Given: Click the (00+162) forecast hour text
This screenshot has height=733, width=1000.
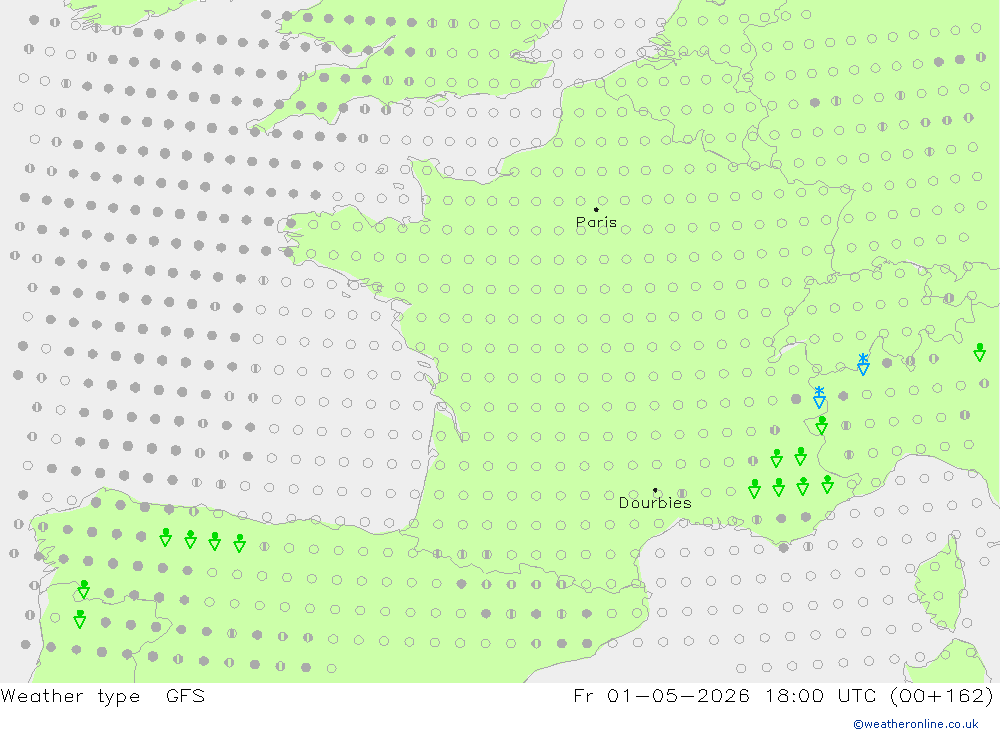Looking at the screenshot, I should pyautogui.click(x=942, y=695).
